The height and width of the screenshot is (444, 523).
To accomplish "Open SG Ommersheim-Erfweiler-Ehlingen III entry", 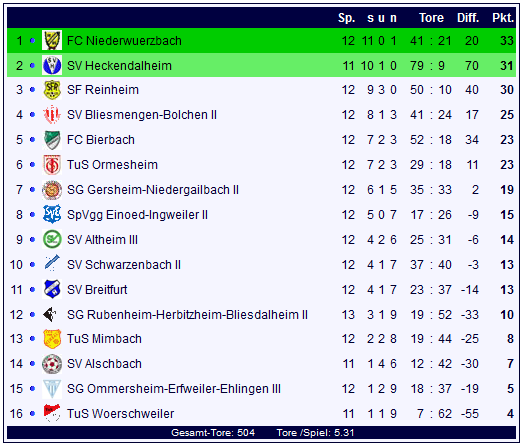I will click(x=174, y=389).
